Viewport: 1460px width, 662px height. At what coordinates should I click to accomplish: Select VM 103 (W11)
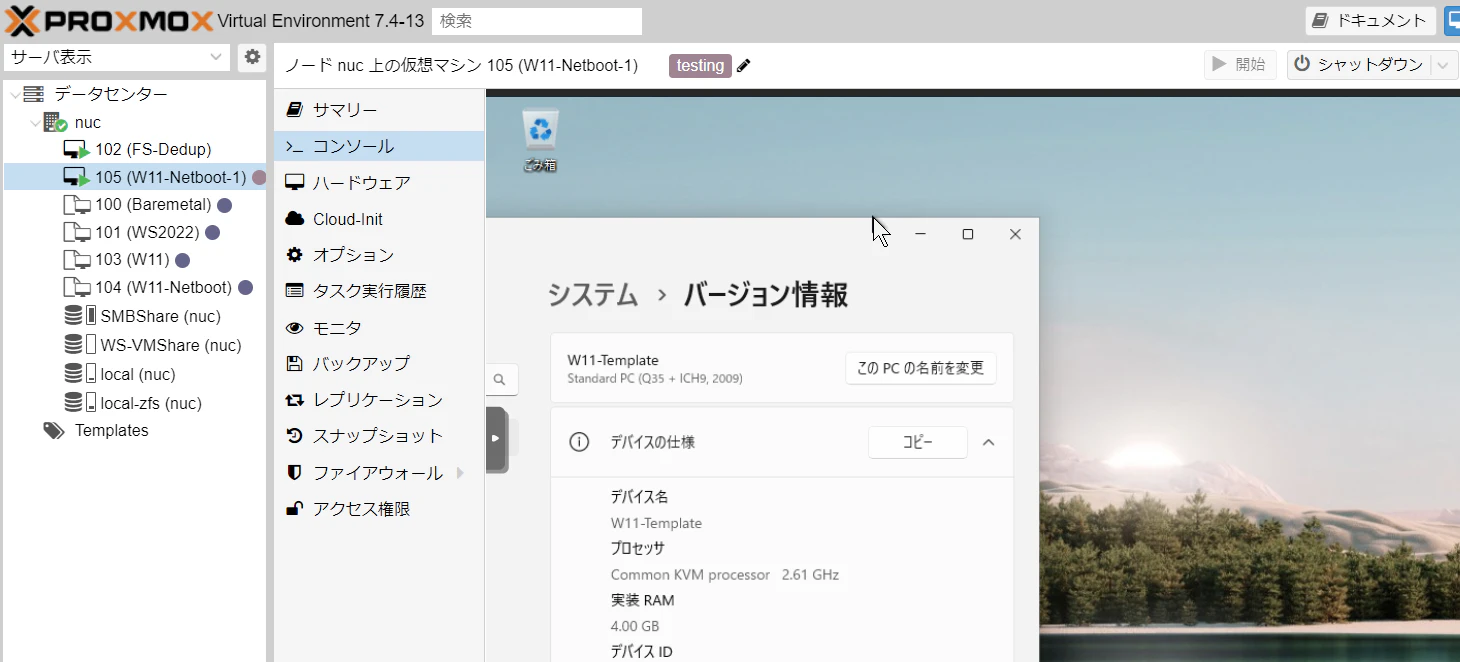[x=135, y=260]
